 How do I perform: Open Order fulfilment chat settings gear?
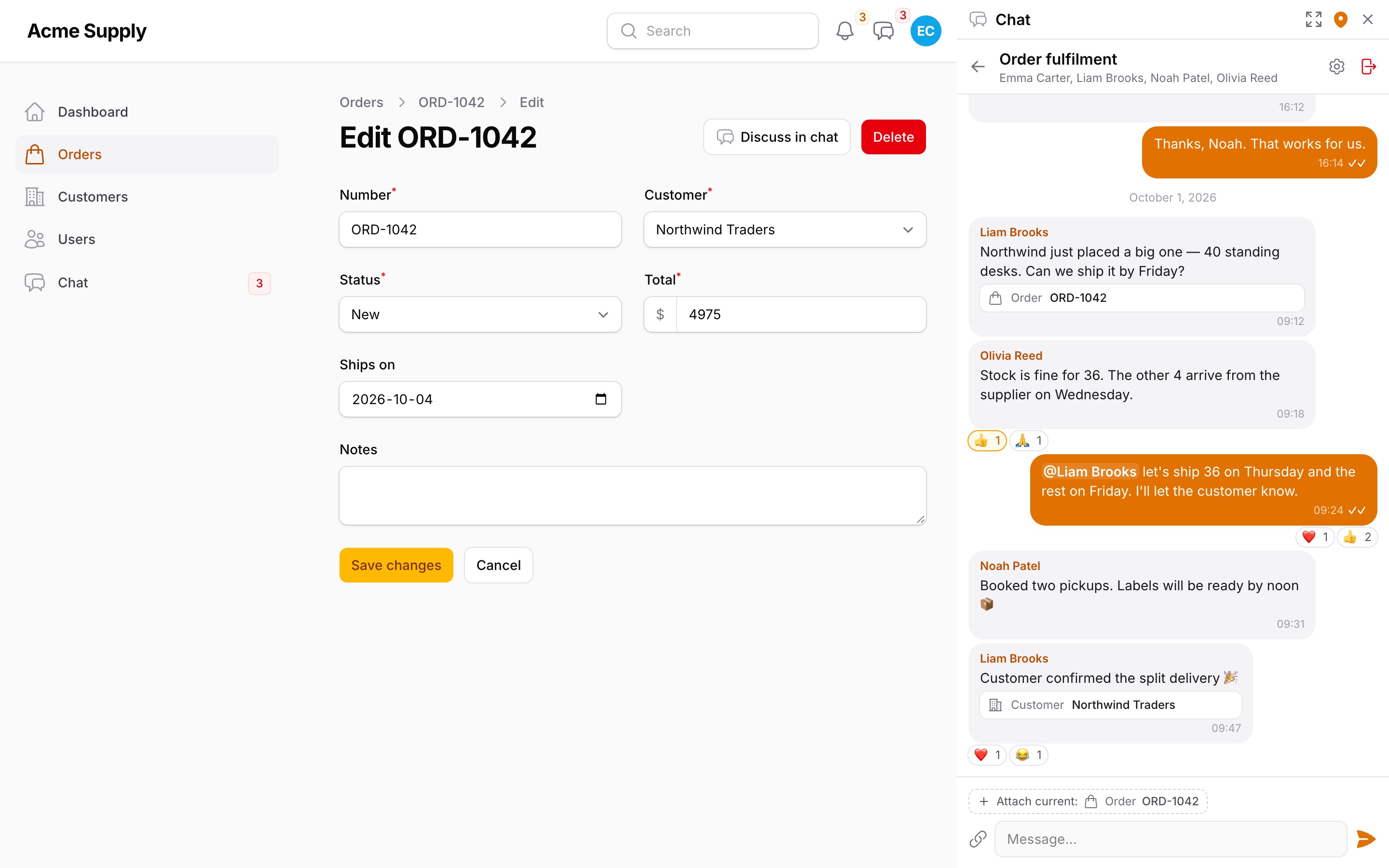pyautogui.click(x=1337, y=67)
